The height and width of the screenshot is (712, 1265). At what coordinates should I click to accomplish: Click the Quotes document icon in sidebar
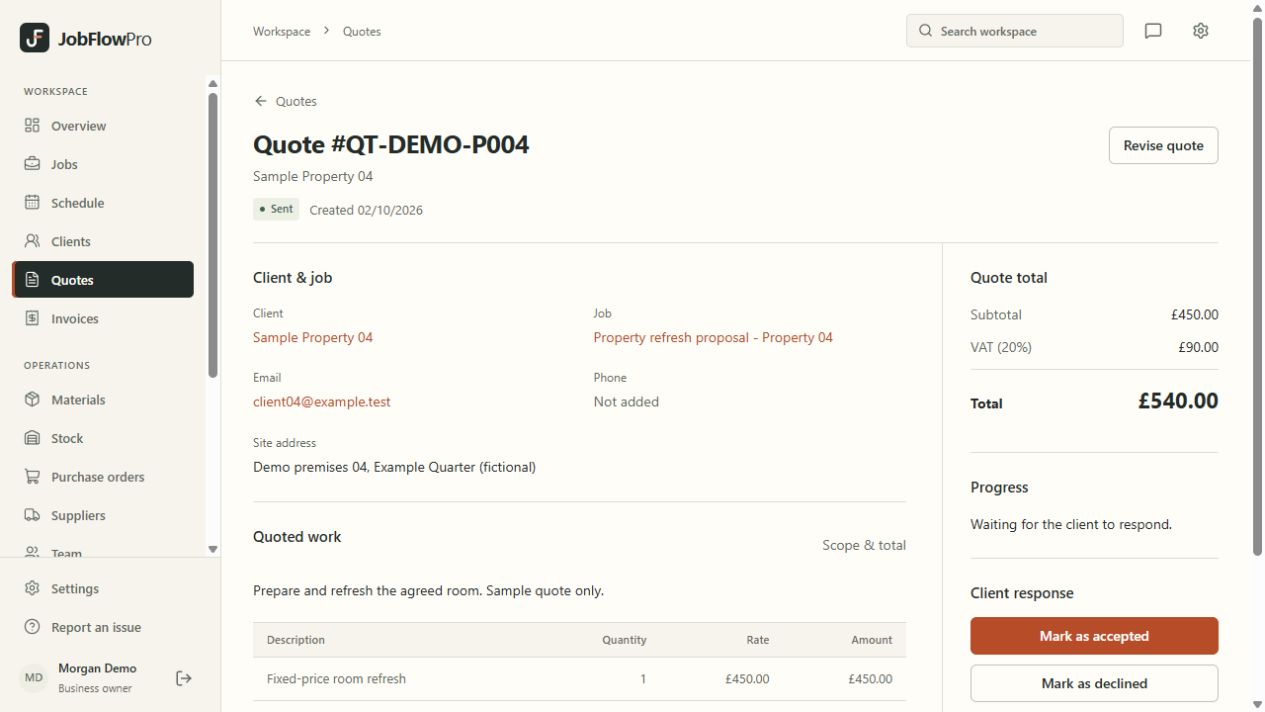[x=32, y=280]
